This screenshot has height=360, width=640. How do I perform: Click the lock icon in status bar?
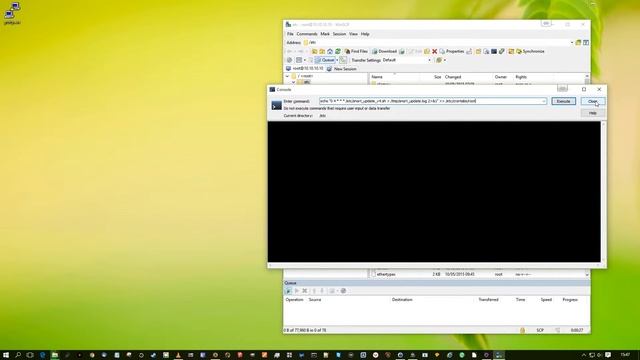(522, 330)
